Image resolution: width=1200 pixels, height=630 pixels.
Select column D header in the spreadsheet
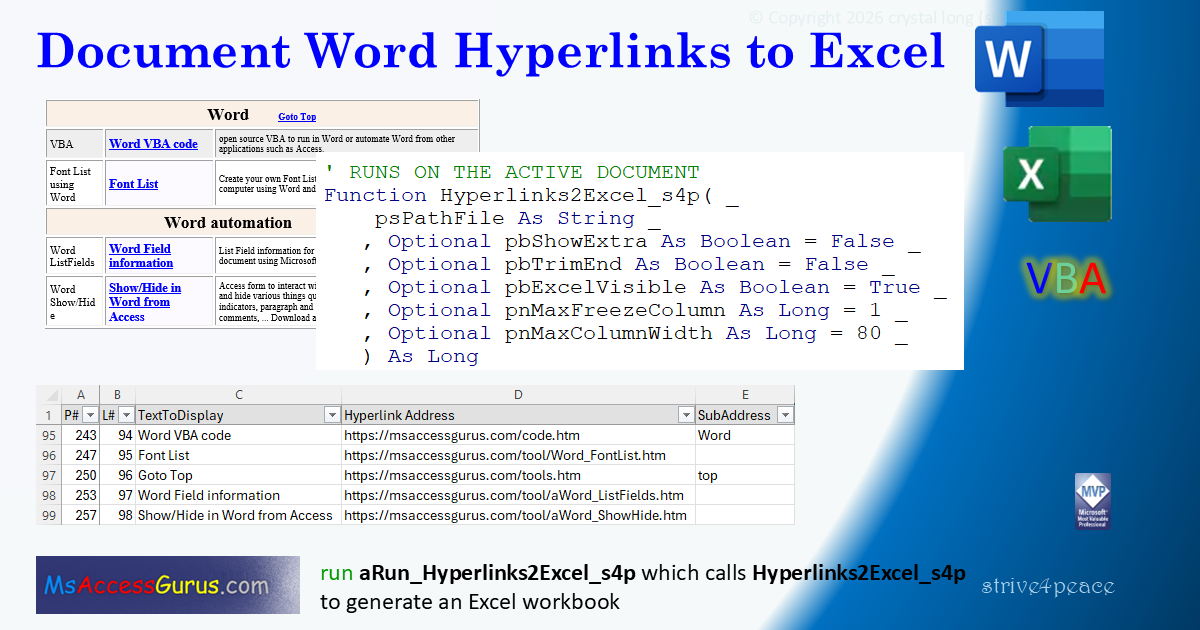click(518, 394)
